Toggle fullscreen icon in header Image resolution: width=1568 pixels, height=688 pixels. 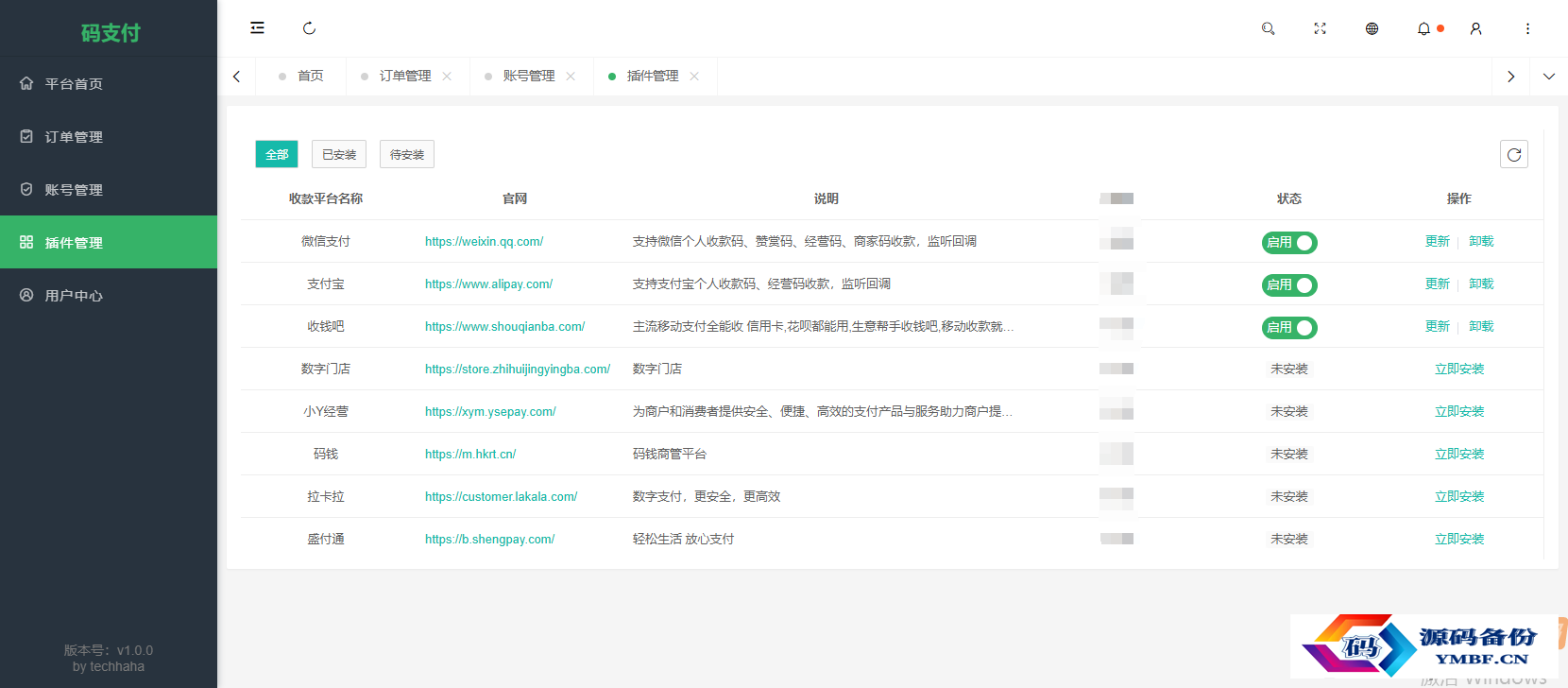pos(1321,28)
